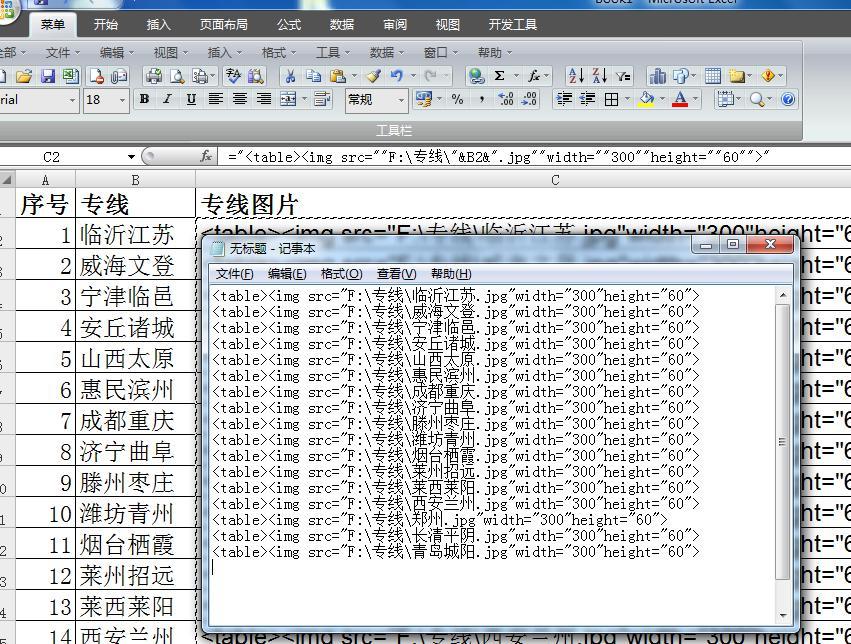Image resolution: width=851 pixels, height=644 pixels.
Task: Open Notepad 格式(O) menu
Action: tap(341, 274)
